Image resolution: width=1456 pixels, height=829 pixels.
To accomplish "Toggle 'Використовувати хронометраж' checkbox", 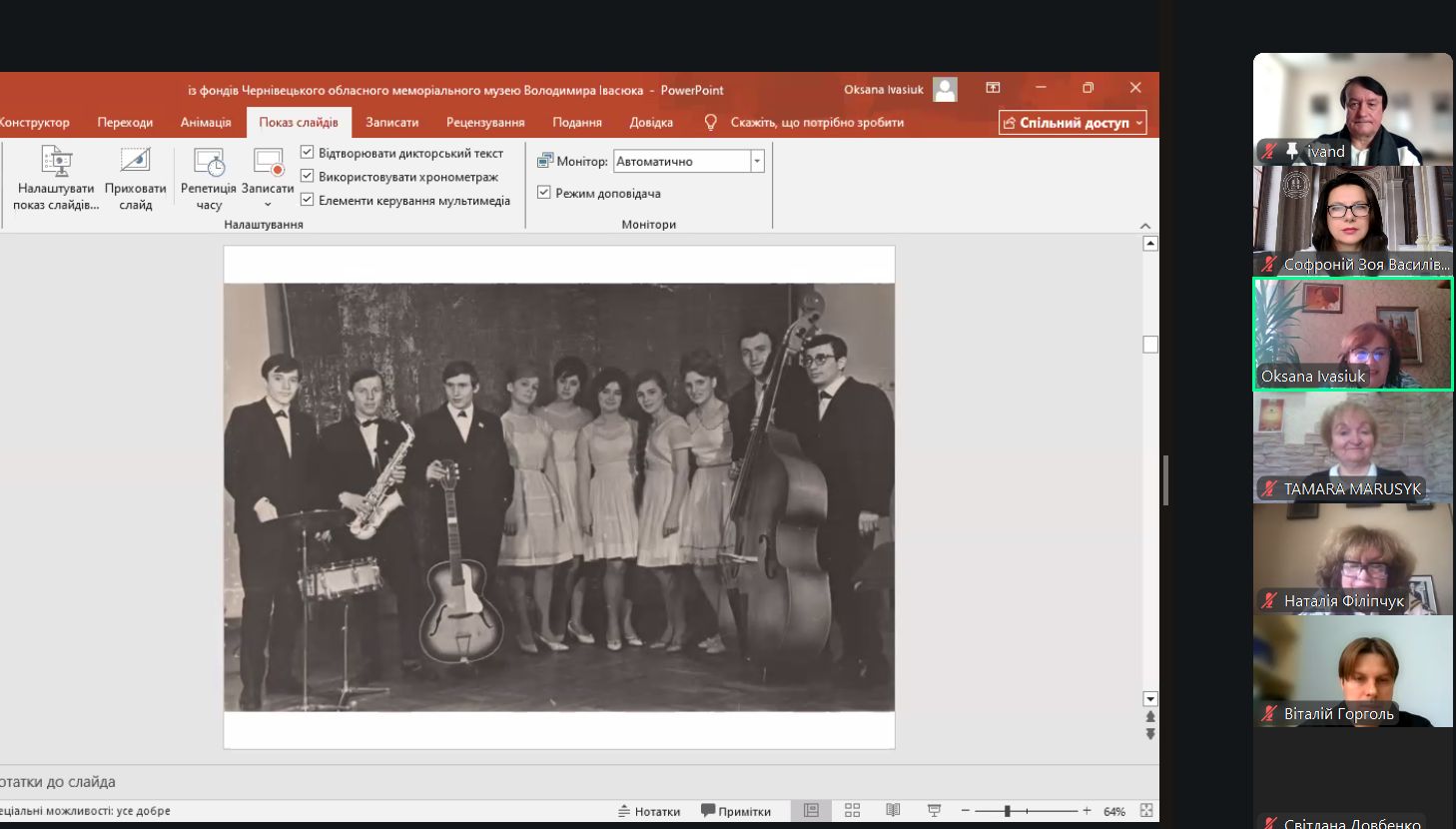I will tap(308, 176).
